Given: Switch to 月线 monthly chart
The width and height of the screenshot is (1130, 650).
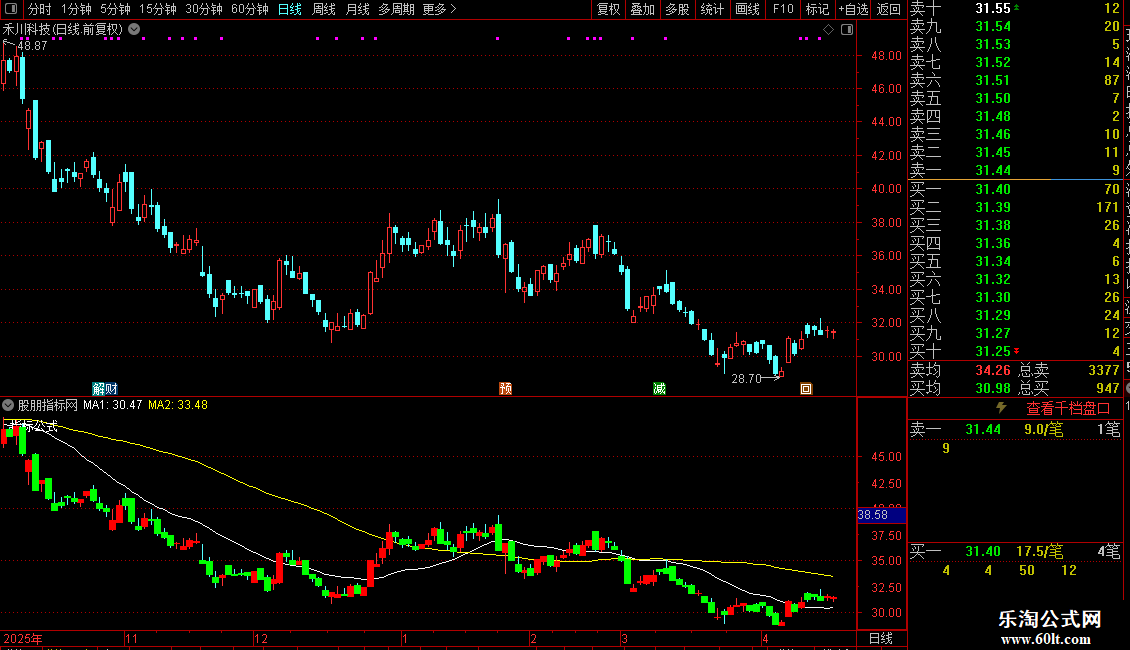Looking at the screenshot, I should click(357, 9).
